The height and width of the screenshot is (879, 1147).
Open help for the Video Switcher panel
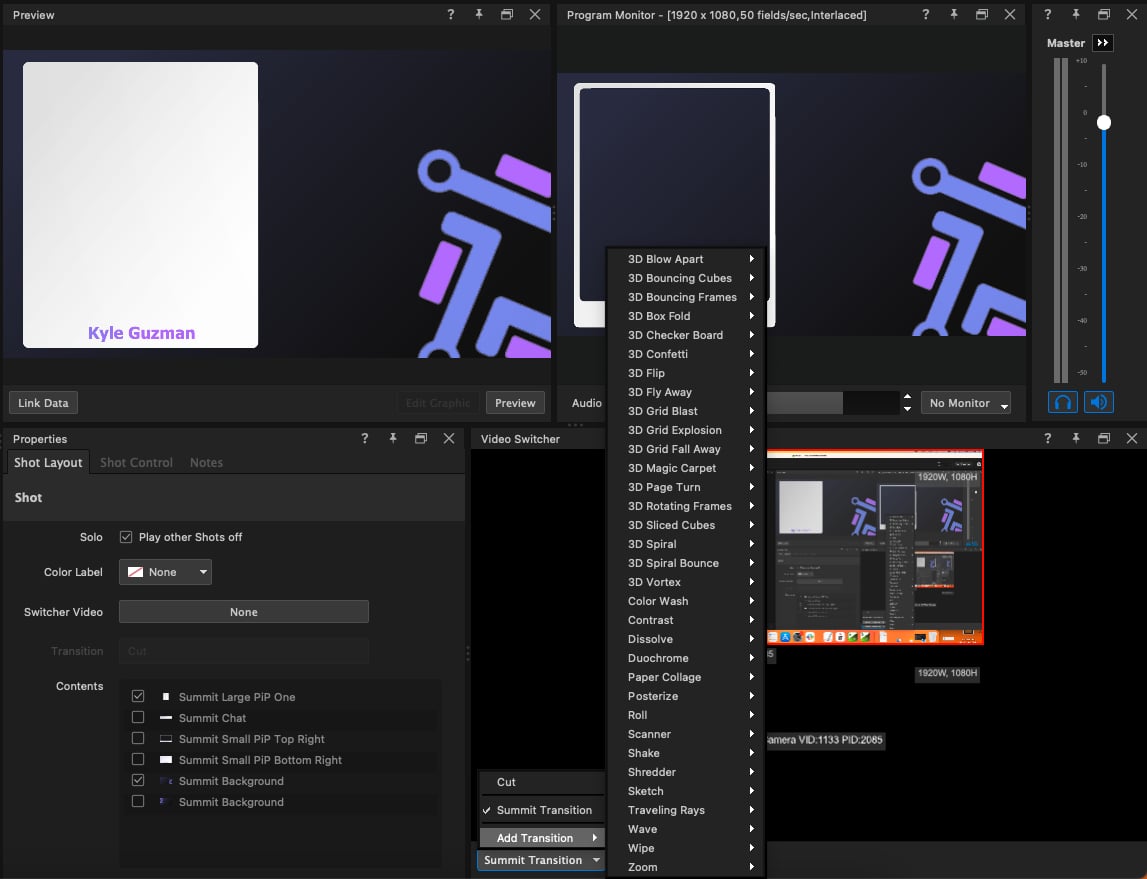1048,439
